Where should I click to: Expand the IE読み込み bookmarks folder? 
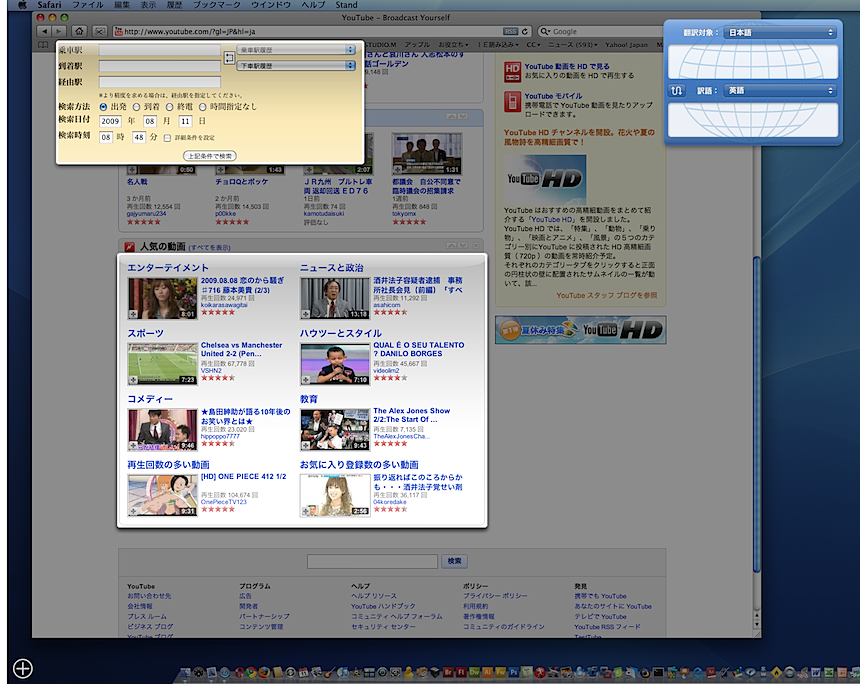coord(499,45)
